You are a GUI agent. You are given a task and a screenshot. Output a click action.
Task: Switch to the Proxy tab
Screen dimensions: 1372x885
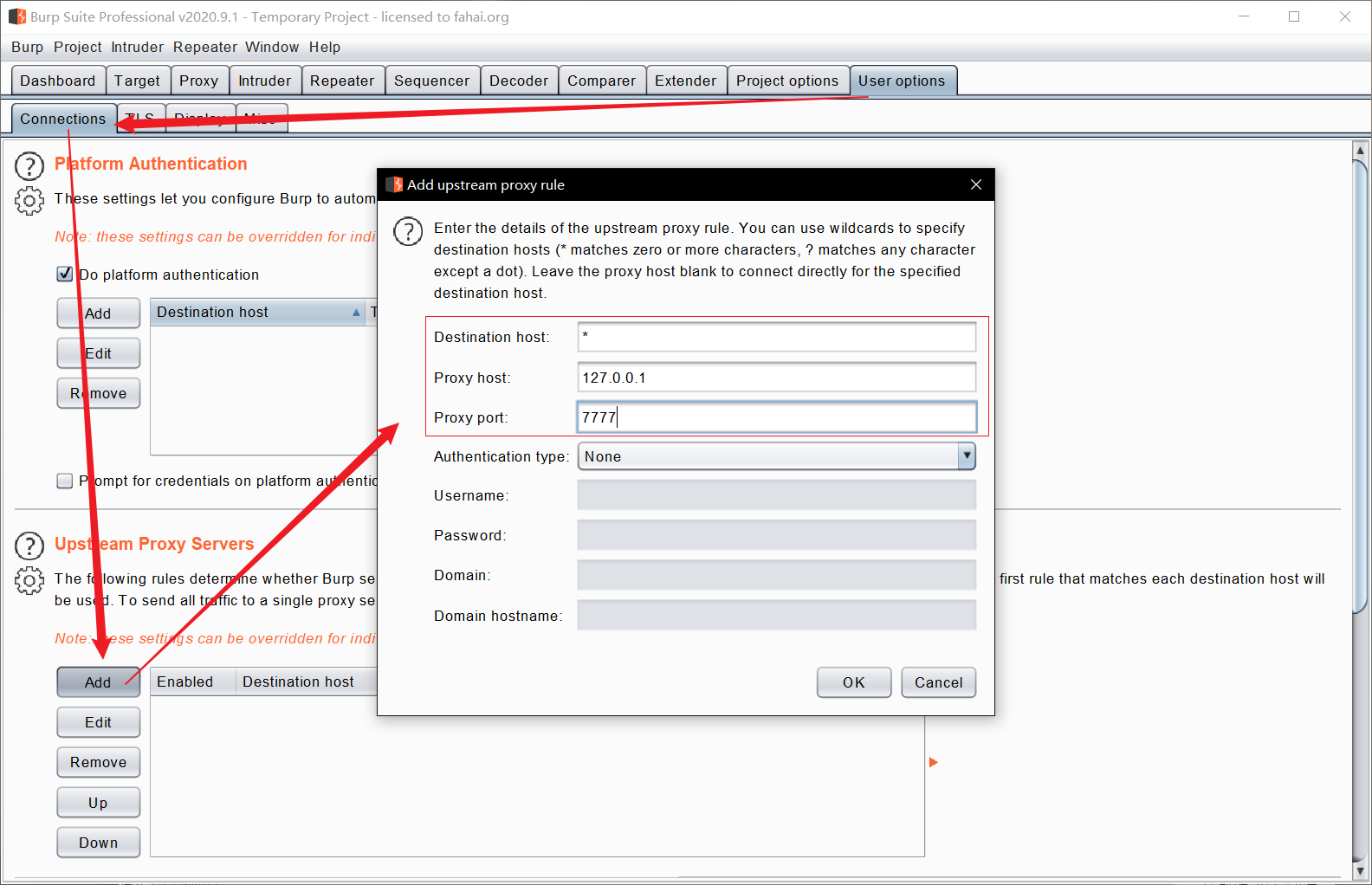(x=199, y=81)
